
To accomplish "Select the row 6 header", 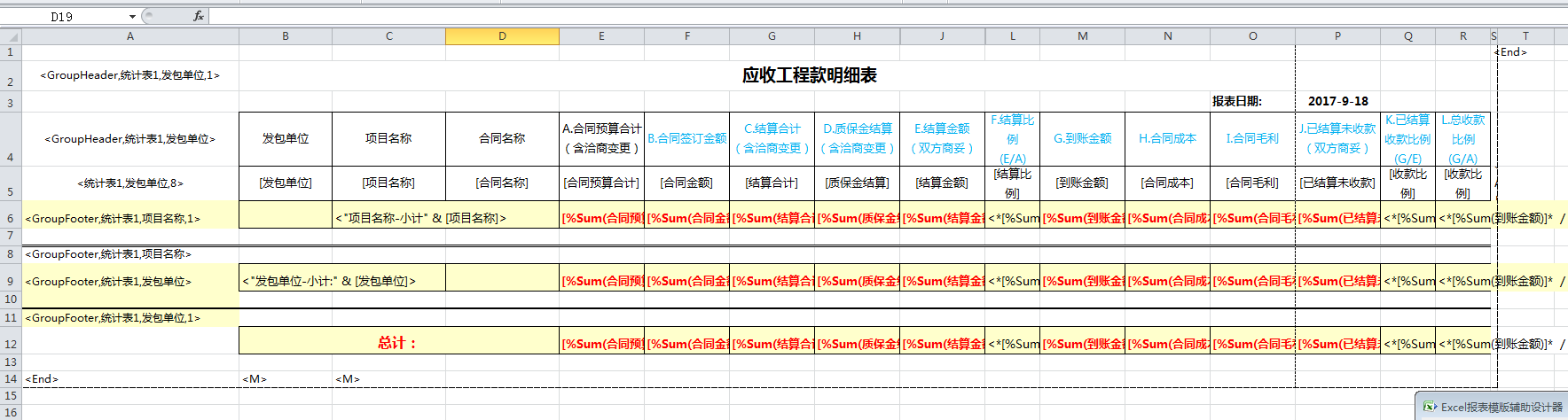I will coord(11,218).
